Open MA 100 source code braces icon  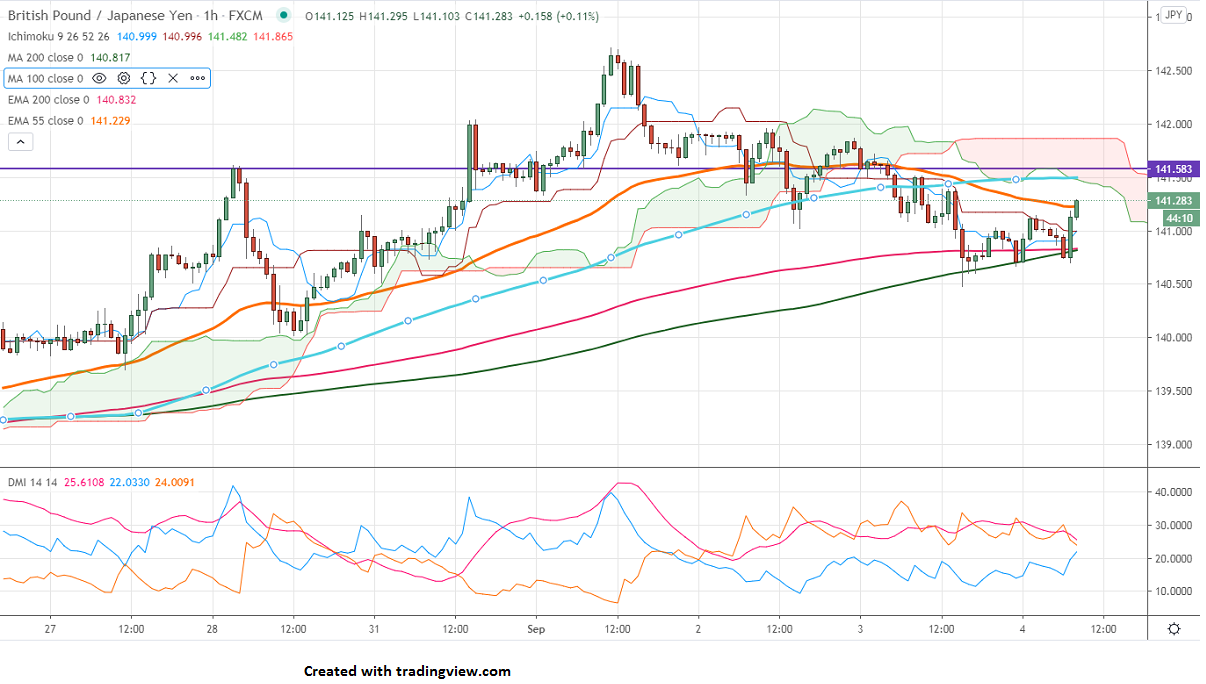point(148,78)
